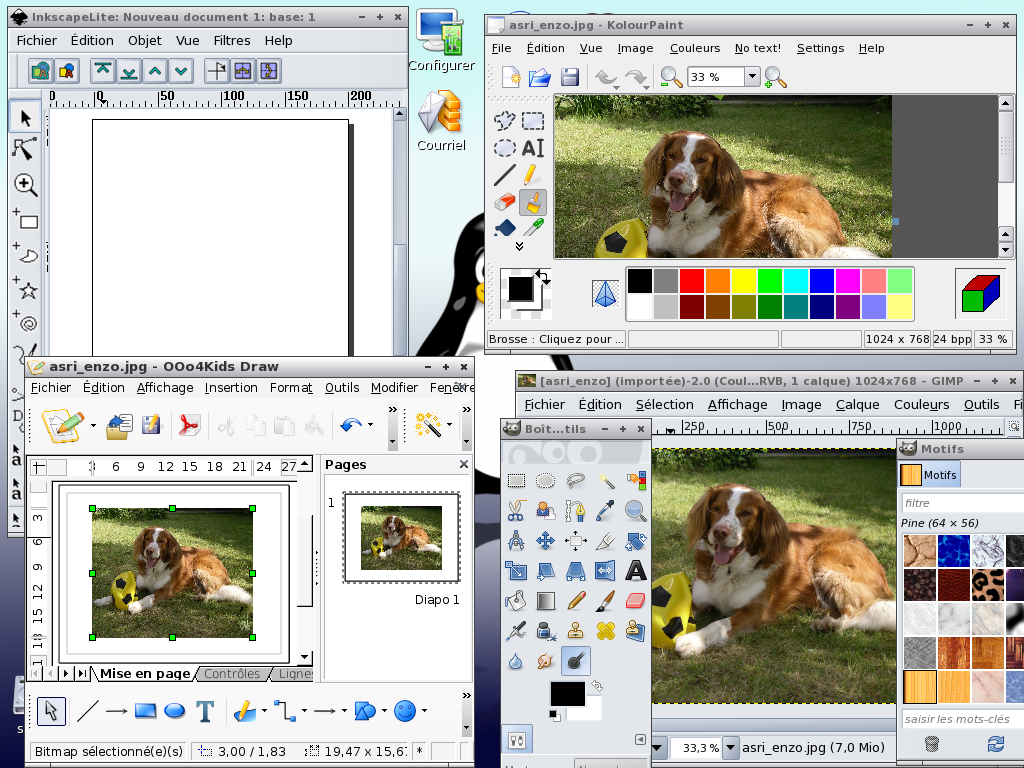Image resolution: width=1024 pixels, height=768 pixels.
Task: Pick the text tool in KolourPaint
Action: (x=533, y=148)
